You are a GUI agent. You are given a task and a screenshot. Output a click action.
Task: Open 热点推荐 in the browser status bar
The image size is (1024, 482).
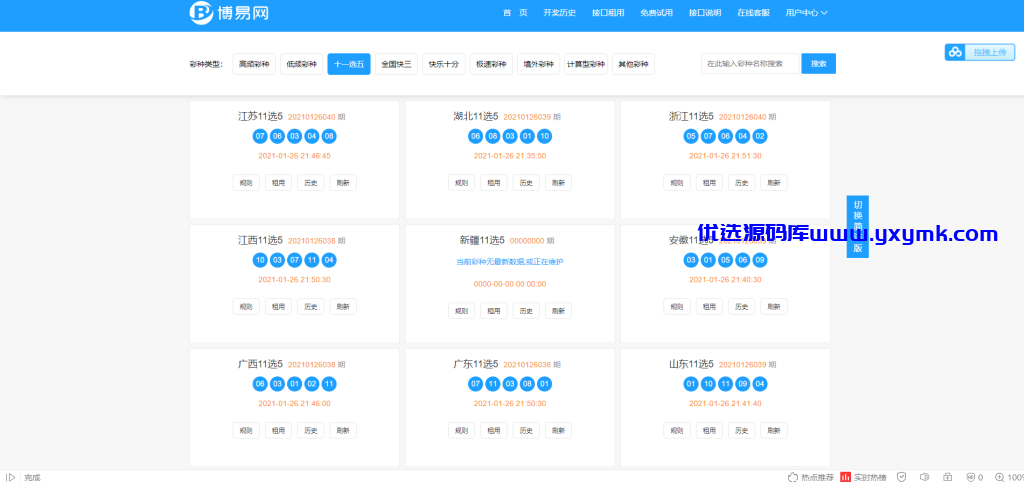(x=810, y=477)
